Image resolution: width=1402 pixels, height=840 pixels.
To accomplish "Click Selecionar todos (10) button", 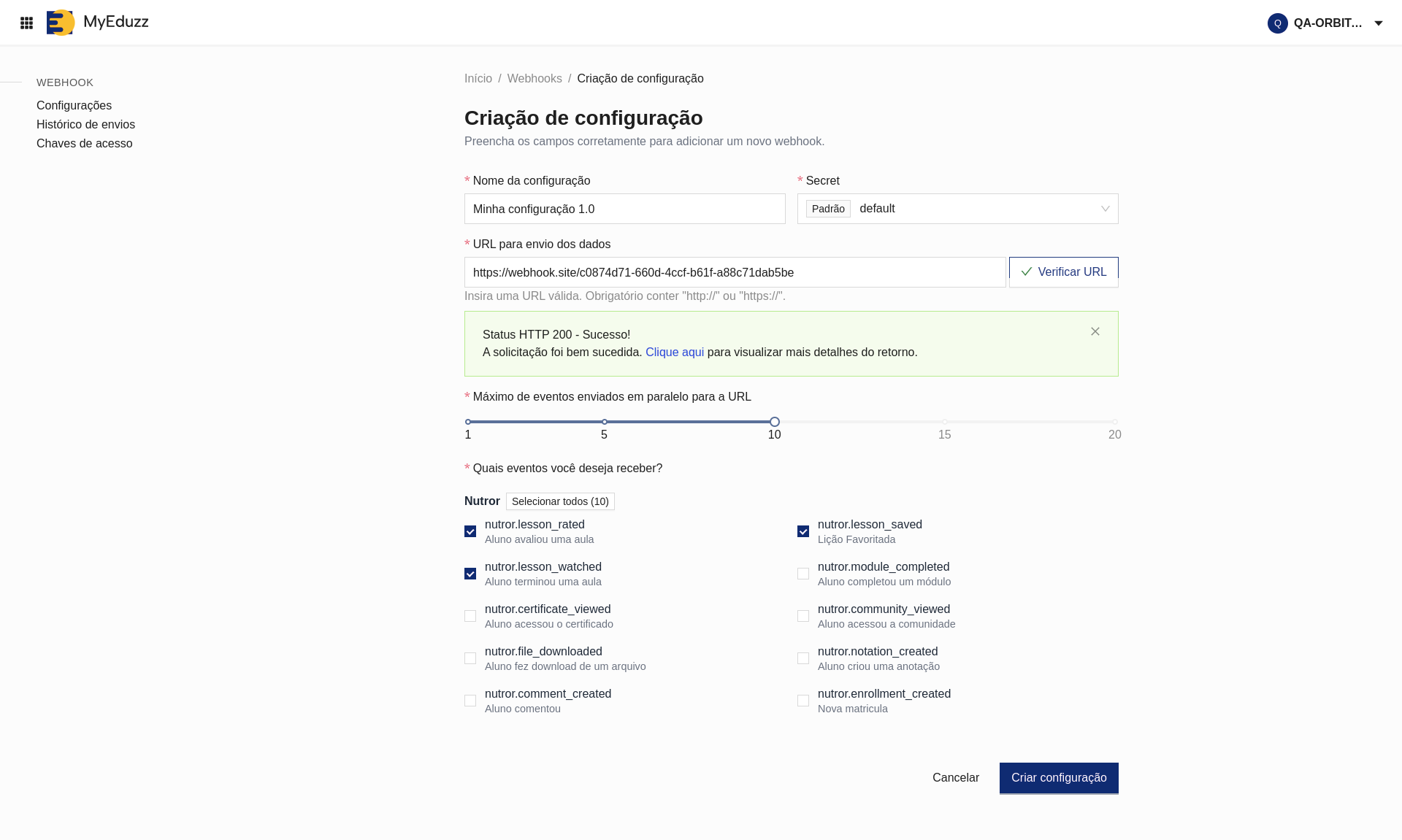I will pos(559,501).
